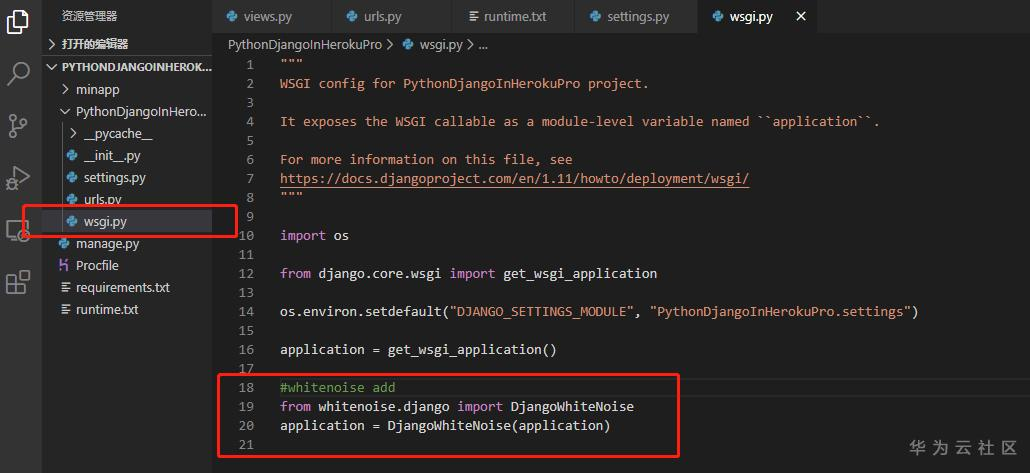Expand the minapp folder
The width and height of the screenshot is (1030, 473).
point(68,90)
